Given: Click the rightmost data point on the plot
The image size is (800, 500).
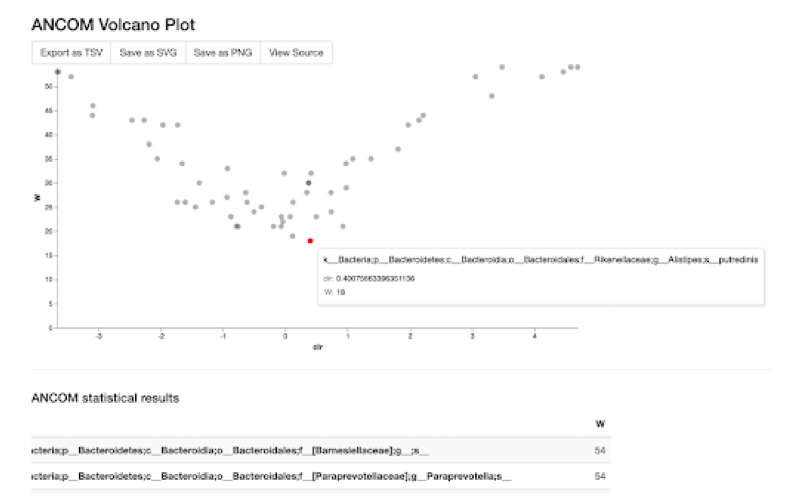Looking at the screenshot, I should click(578, 67).
